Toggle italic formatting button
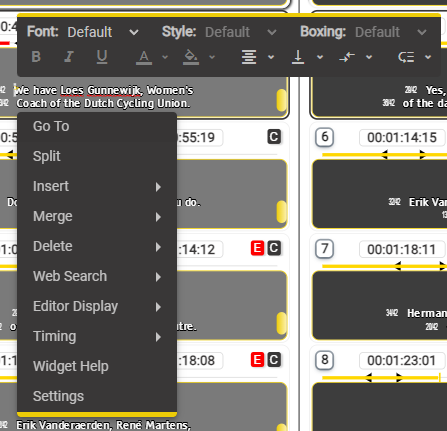 [x=69, y=57]
